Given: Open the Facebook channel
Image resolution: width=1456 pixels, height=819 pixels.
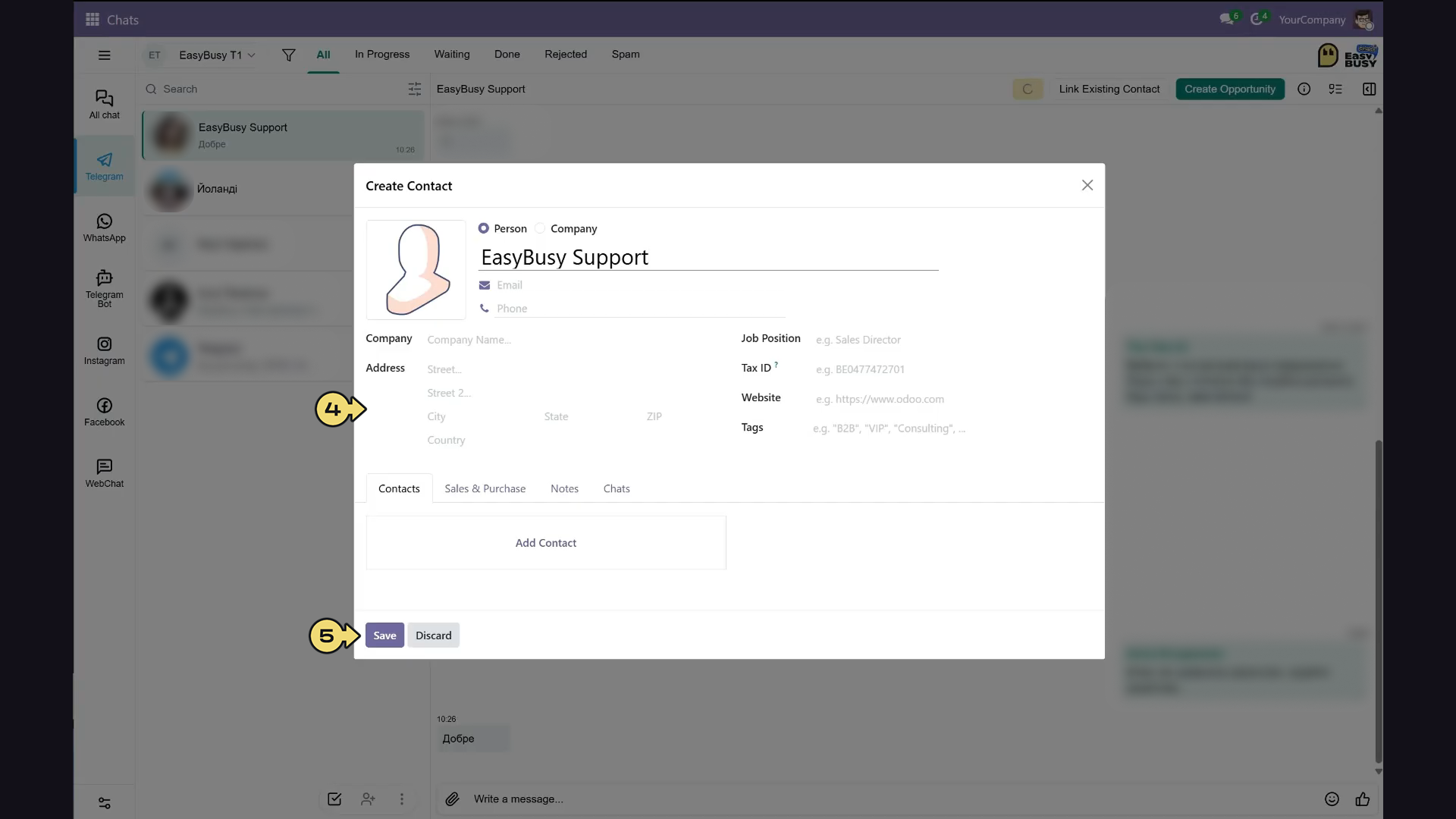Looking at the screenshot, I should (105, 413).
